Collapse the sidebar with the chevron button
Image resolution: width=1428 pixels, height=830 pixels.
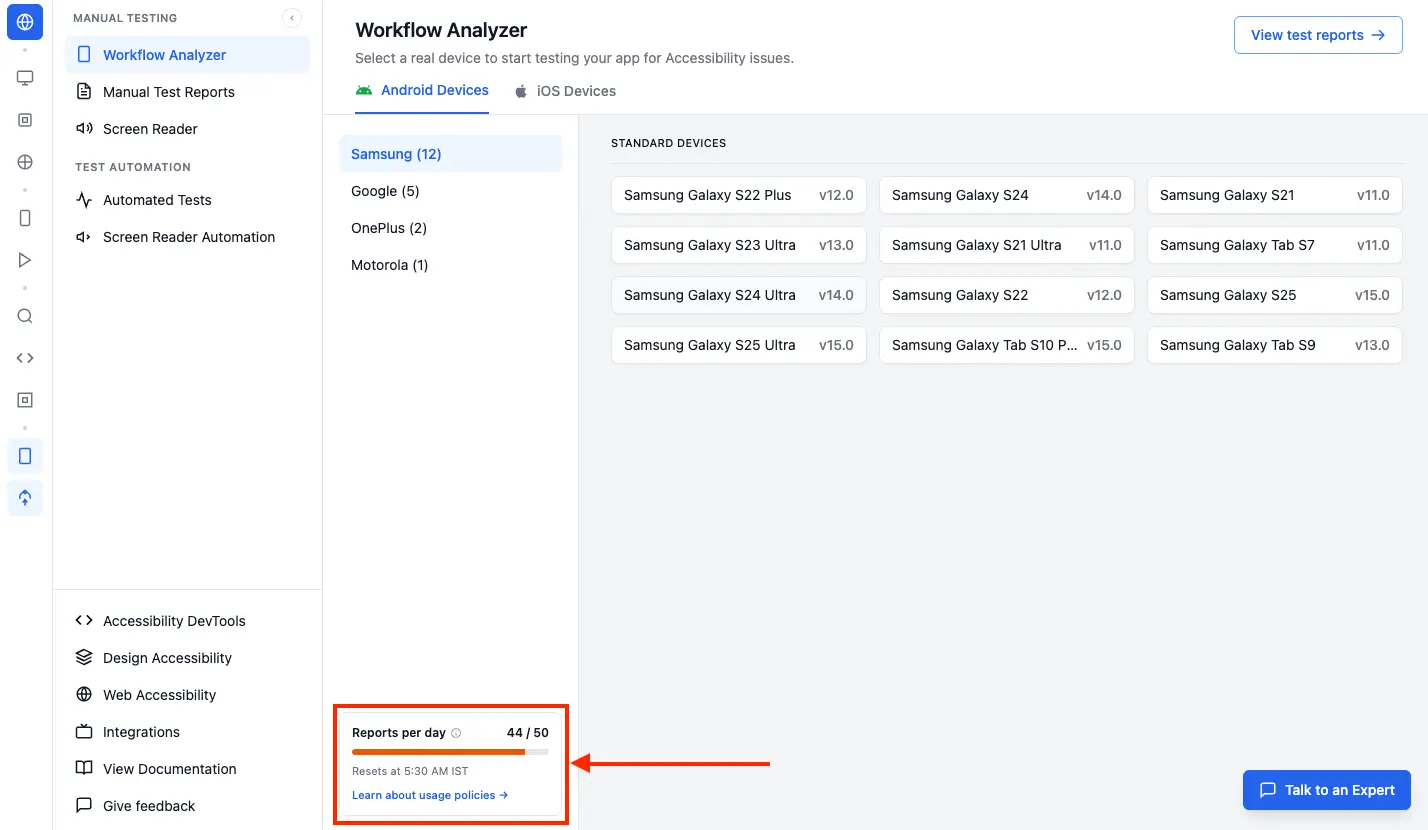coord(291,18)
